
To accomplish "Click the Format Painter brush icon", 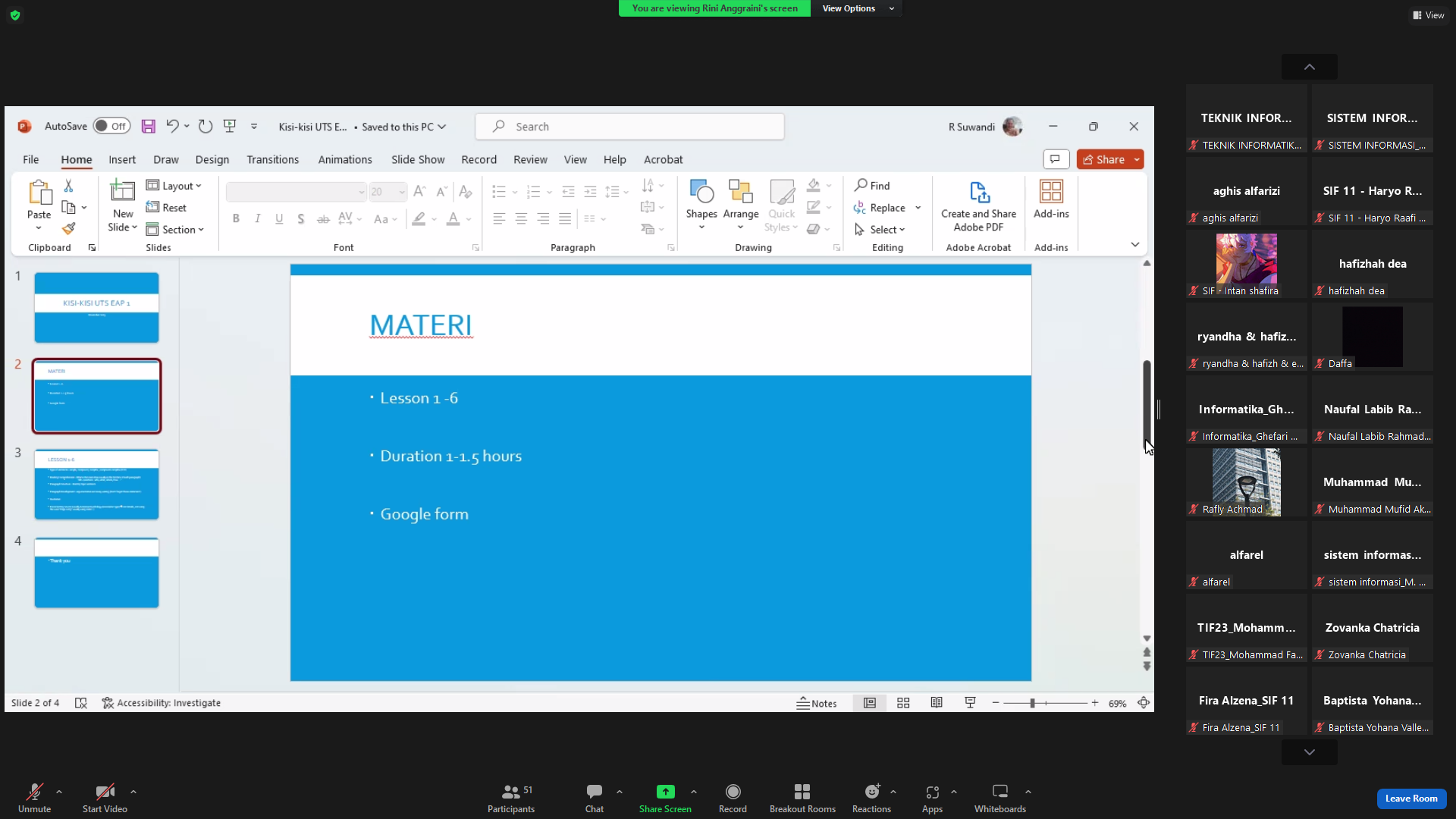I will tap(68, 228).
